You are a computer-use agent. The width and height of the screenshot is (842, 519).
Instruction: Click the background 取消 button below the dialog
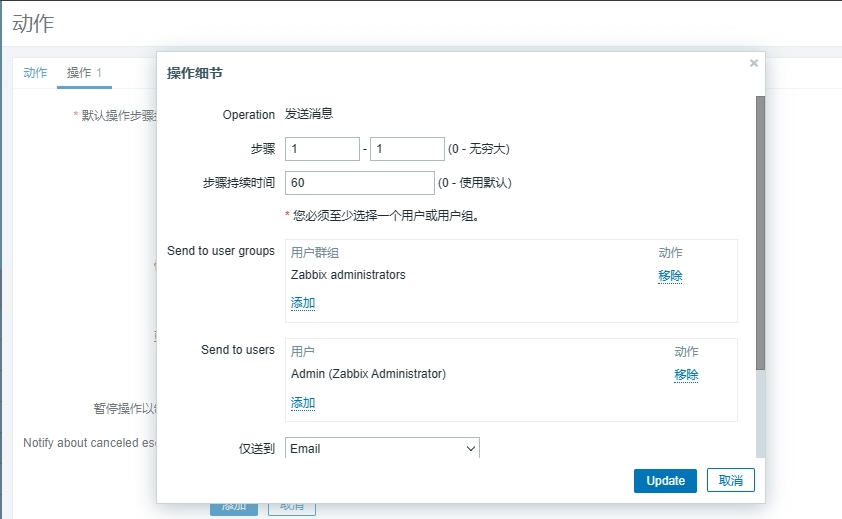pos(292,507)
